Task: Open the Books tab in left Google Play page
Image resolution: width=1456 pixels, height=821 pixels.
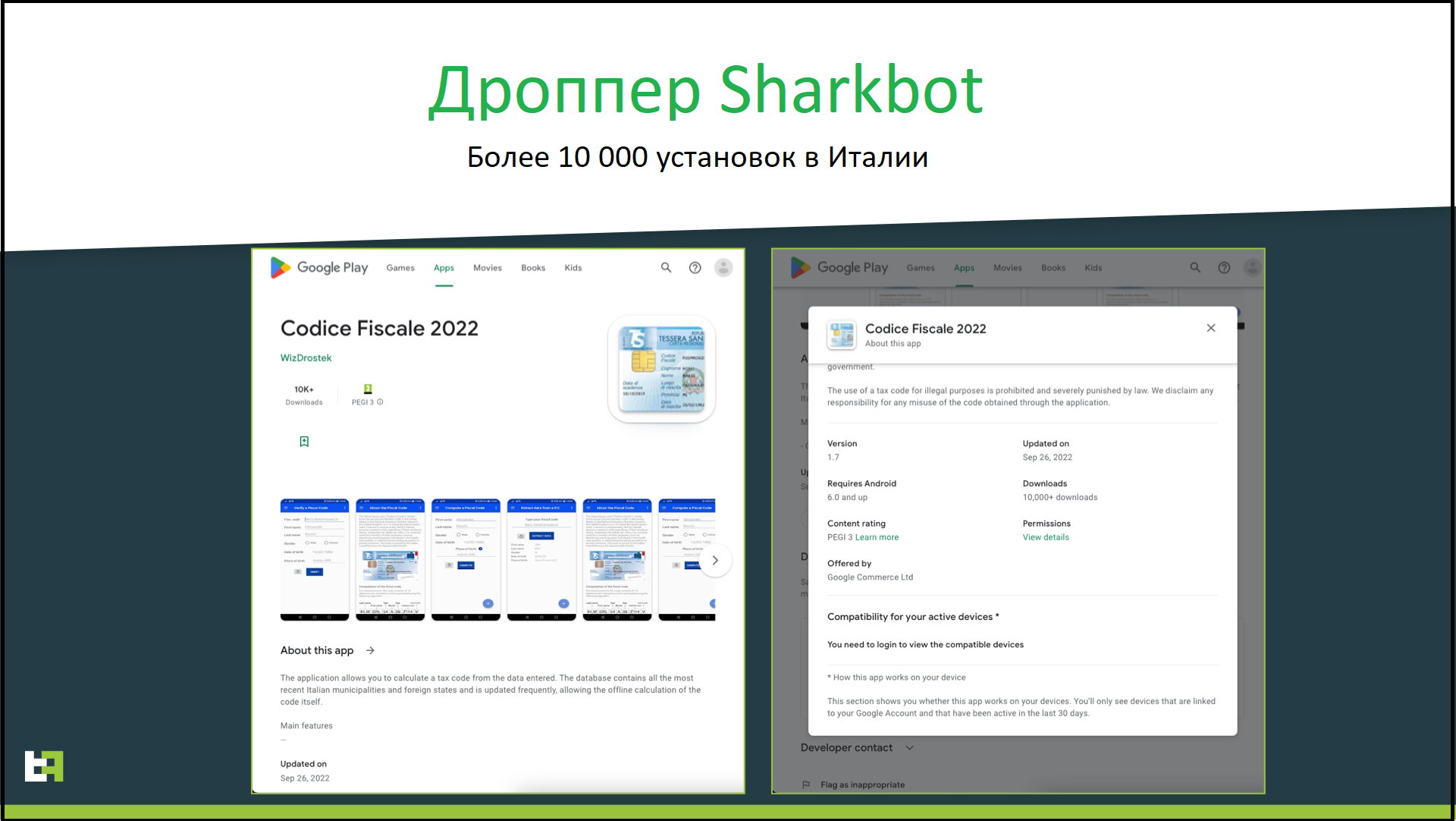Action: coord(533,268)
